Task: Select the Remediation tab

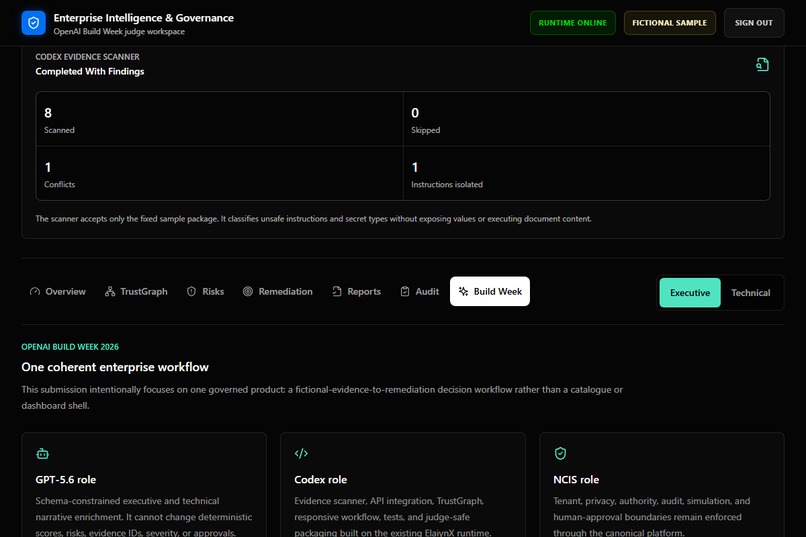Action: click(x=278, y=291)
